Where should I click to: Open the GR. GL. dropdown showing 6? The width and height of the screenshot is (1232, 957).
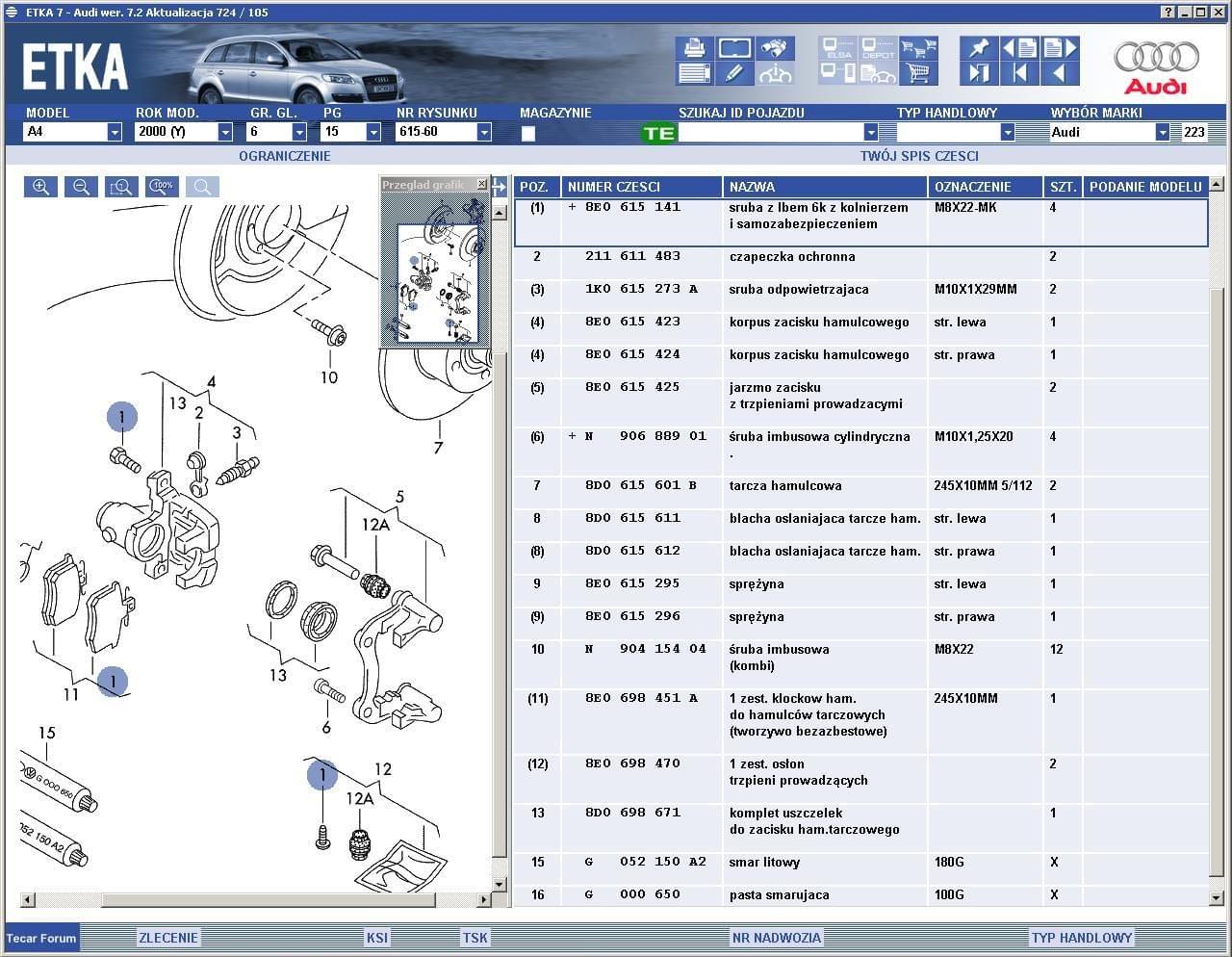point(299,132)
